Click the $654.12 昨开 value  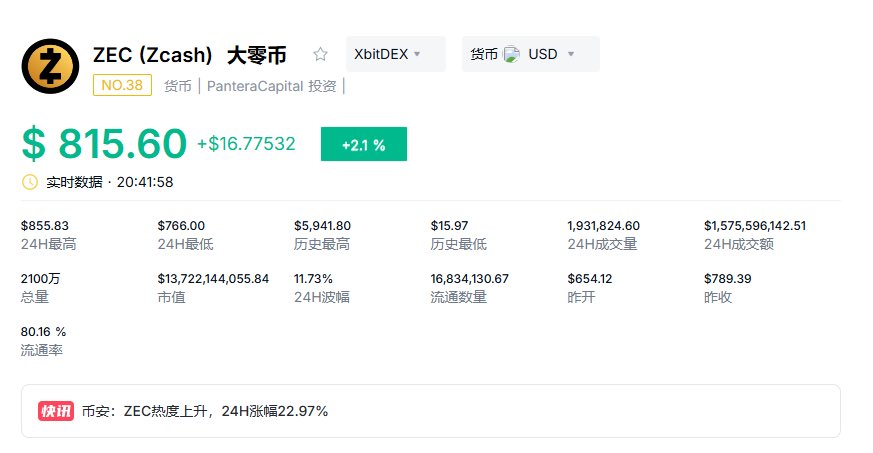coord(590,278)
